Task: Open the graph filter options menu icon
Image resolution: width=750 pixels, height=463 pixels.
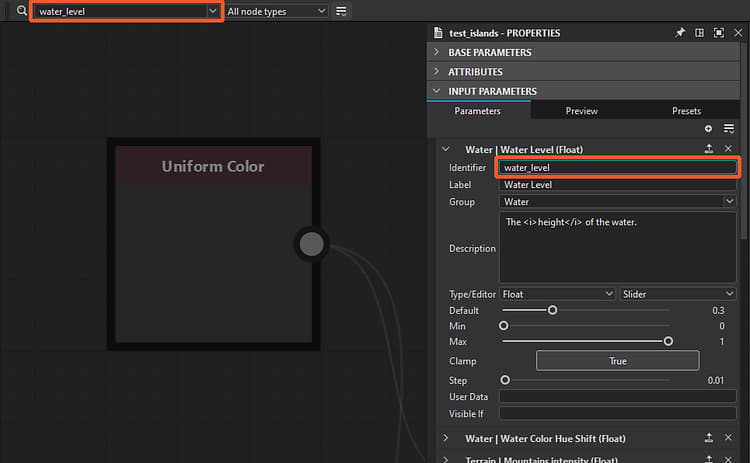Action: pos(341,11)
